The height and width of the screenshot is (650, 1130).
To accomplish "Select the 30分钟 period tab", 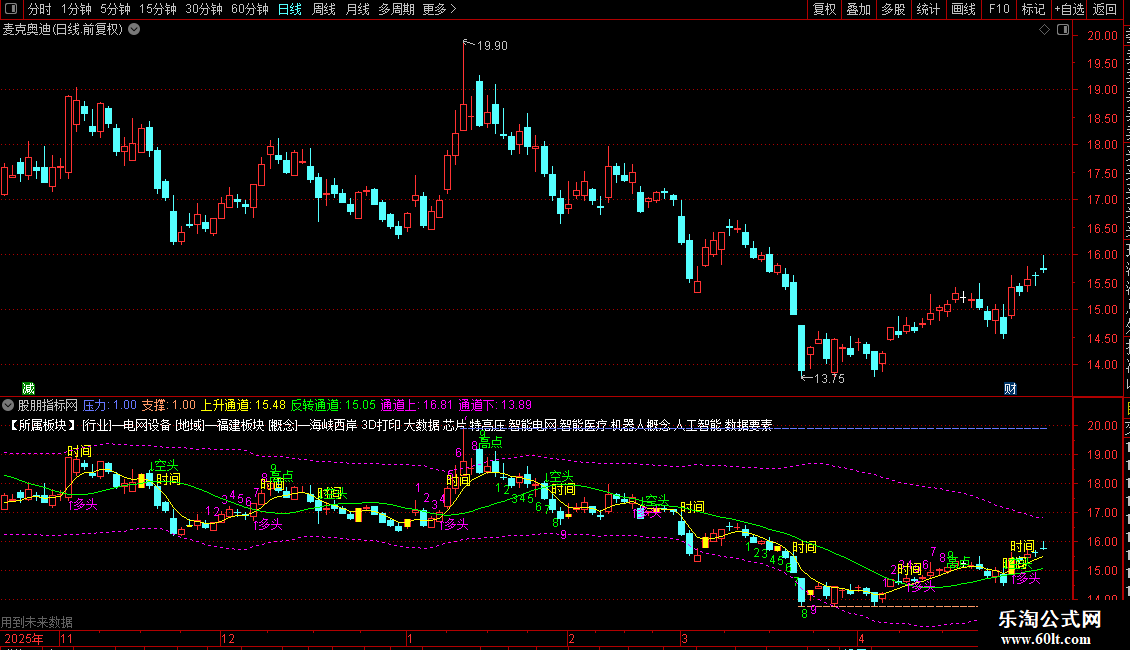I will 204,9.
